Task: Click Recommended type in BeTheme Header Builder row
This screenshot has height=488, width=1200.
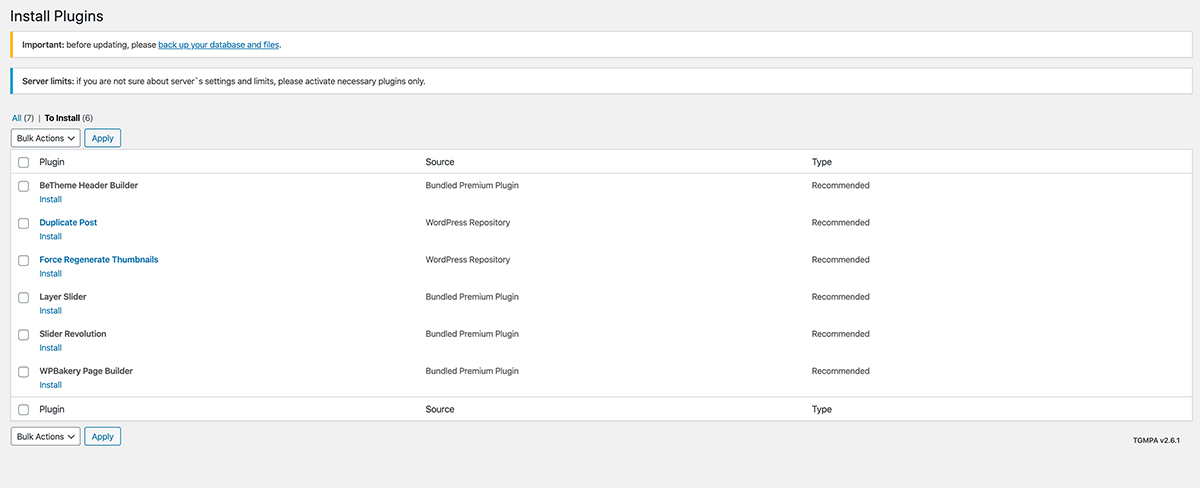Action: [x=841, y=185]
